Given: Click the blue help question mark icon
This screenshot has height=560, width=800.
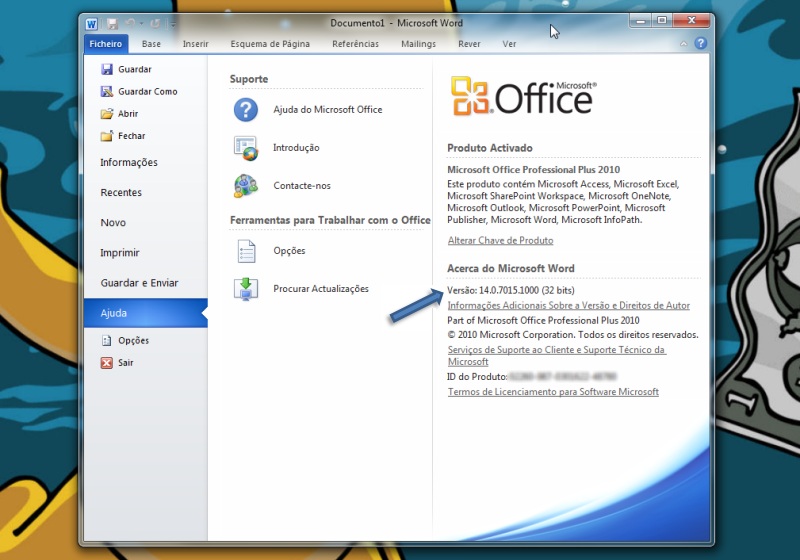Looking at the screenshot, I should point(700,44).
